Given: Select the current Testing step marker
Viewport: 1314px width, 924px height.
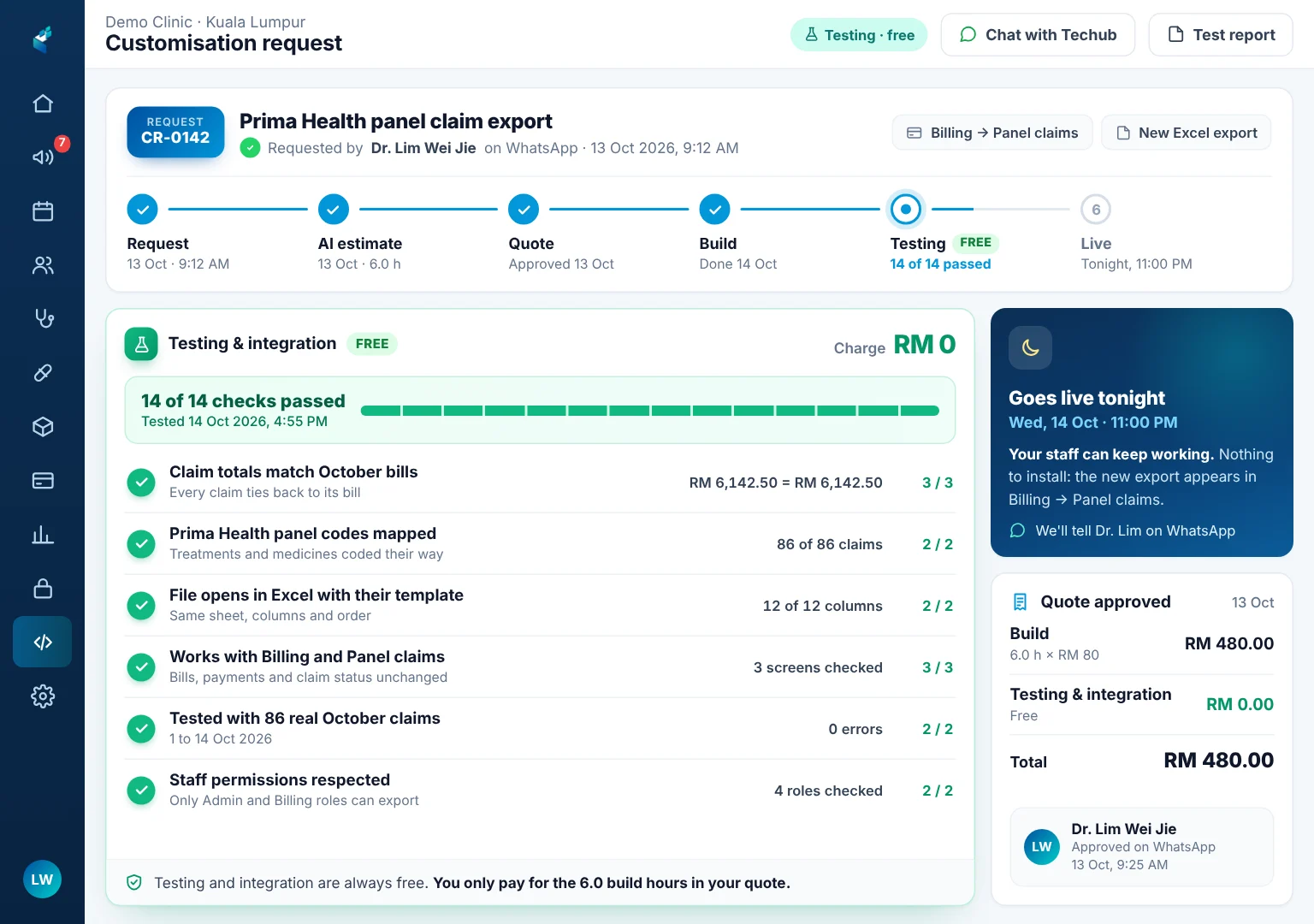Looking at the screenshot, I should point(906,209).
